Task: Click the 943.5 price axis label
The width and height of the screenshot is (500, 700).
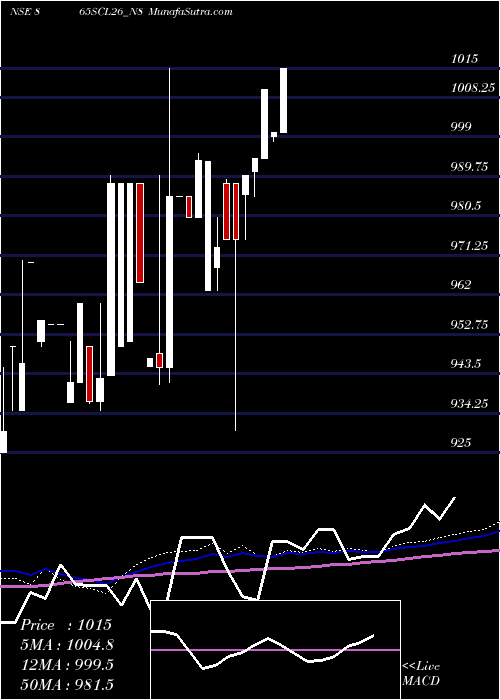Action: (x=466, y=364)
